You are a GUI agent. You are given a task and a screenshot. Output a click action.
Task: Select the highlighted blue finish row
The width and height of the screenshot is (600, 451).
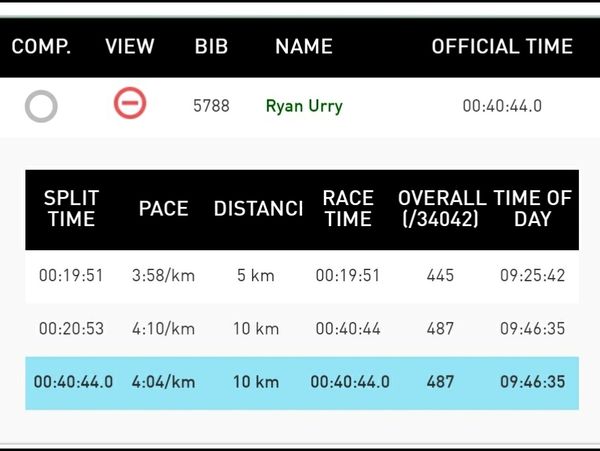pyautogui.click(x=302, y=381)
